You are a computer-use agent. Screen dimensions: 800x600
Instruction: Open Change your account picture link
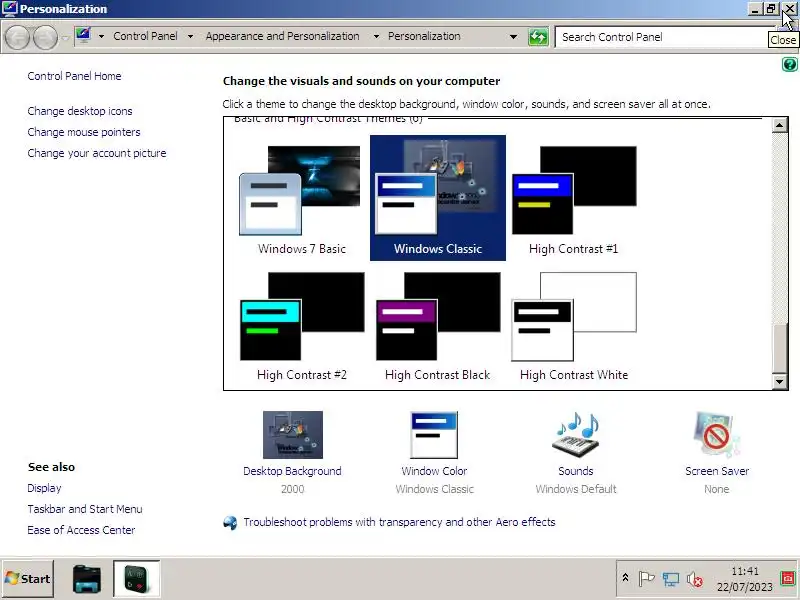click(x=97, y=153)
